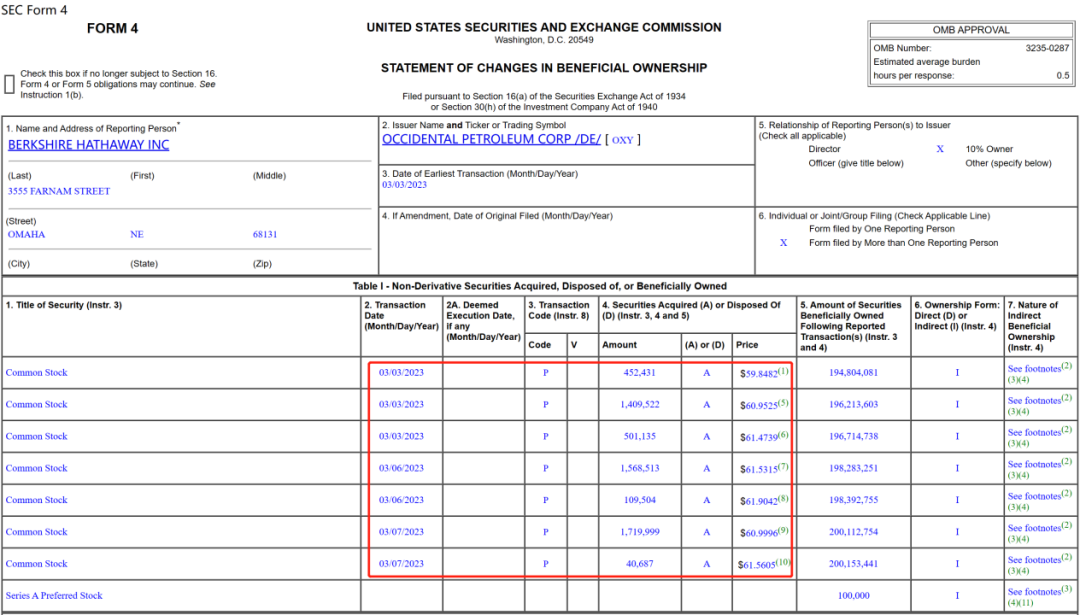The image size is (1080, 615).
Task: Click the 3555 FARNAM STREET address text
Action: click(59, 191)
